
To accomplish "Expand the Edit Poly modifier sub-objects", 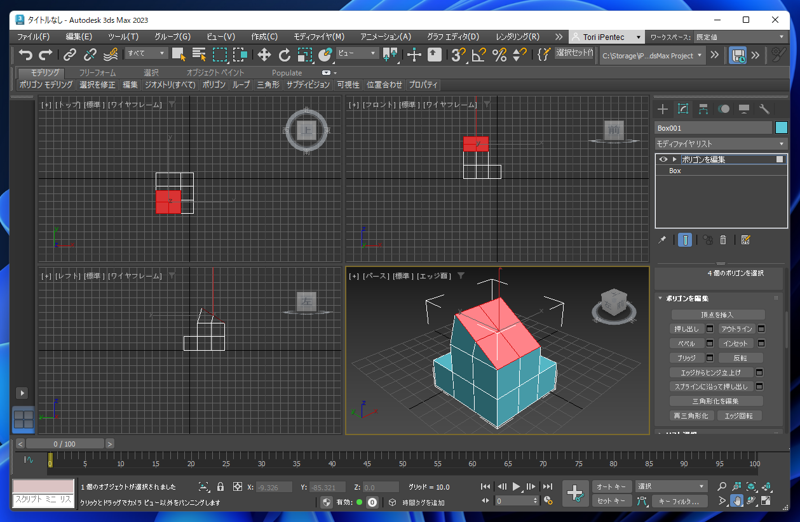I will pyautogui.click(x=674, y=159).
